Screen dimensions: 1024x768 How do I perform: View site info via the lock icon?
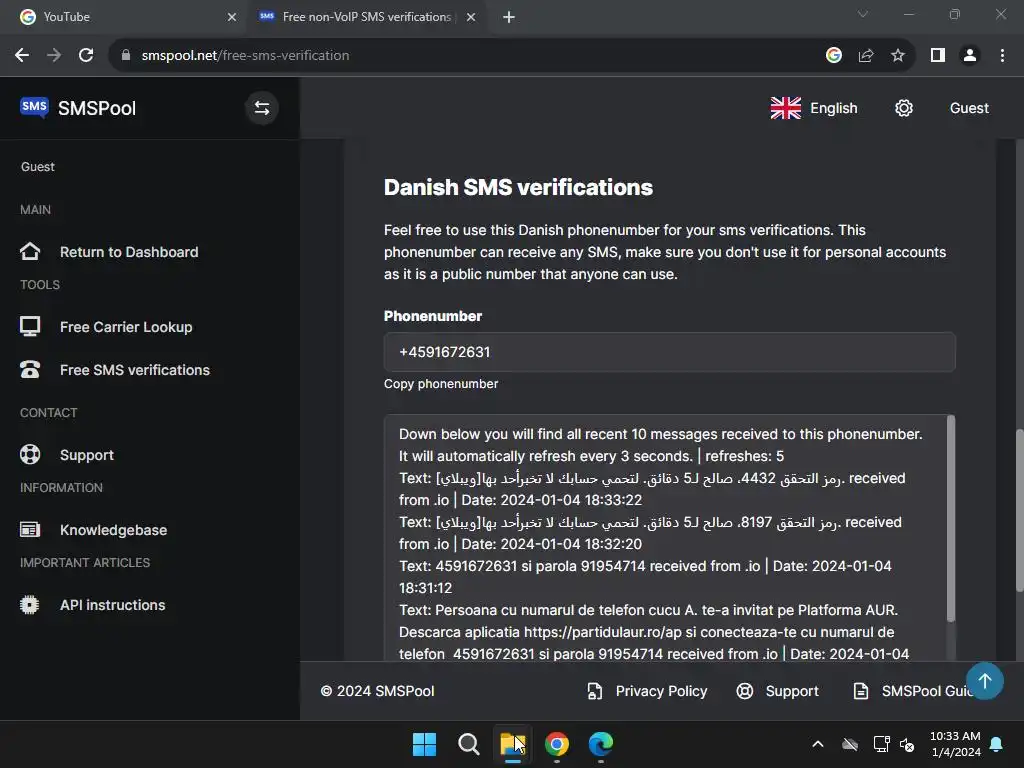(x=126, y=56)
